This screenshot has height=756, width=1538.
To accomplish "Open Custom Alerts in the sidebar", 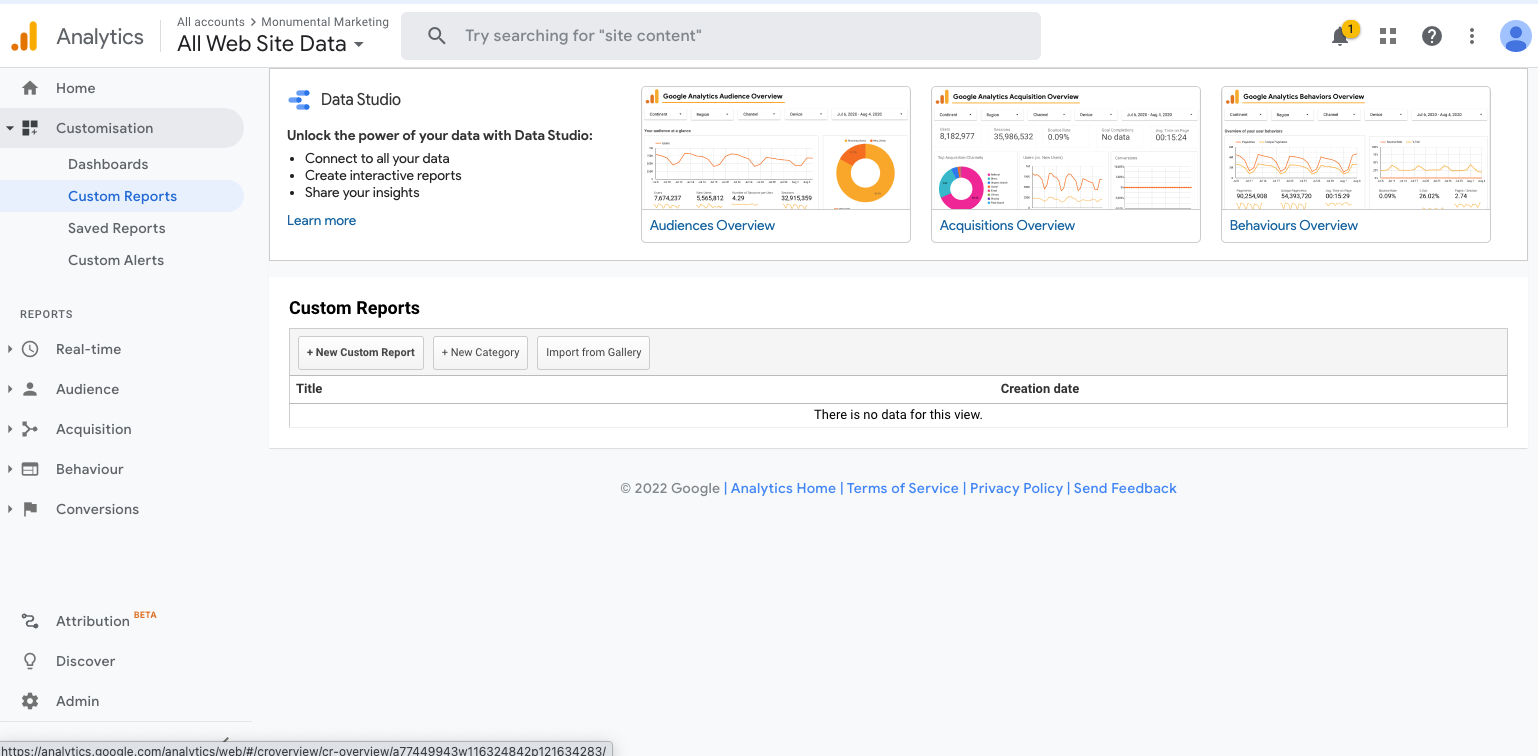I will click(116, 260).
